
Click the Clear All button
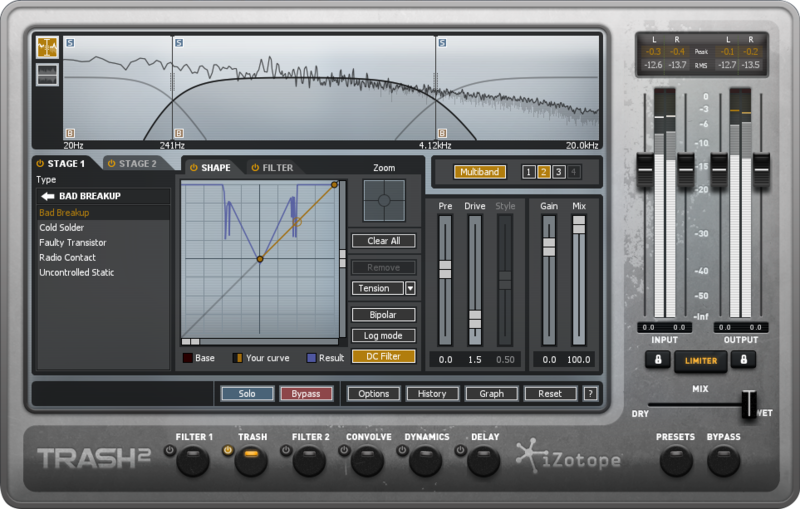tap(384, 241)
